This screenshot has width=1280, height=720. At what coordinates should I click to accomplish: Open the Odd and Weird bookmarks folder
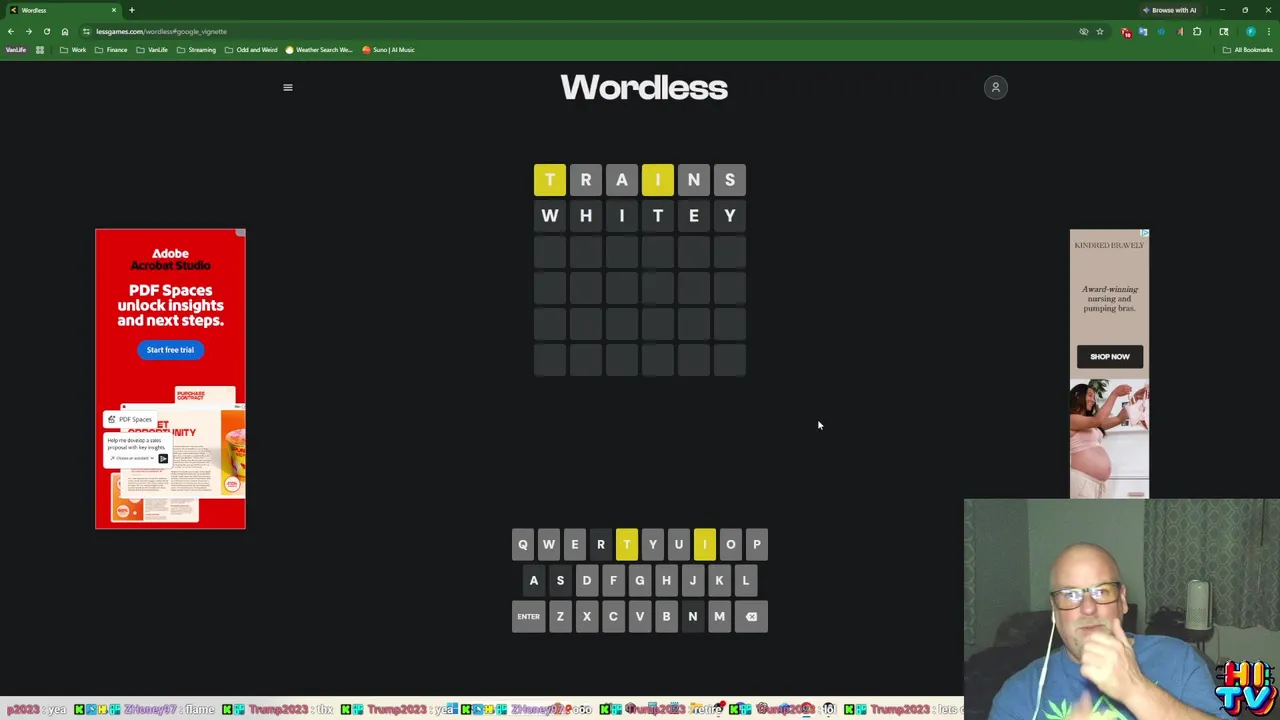click(x=251, y=50)
